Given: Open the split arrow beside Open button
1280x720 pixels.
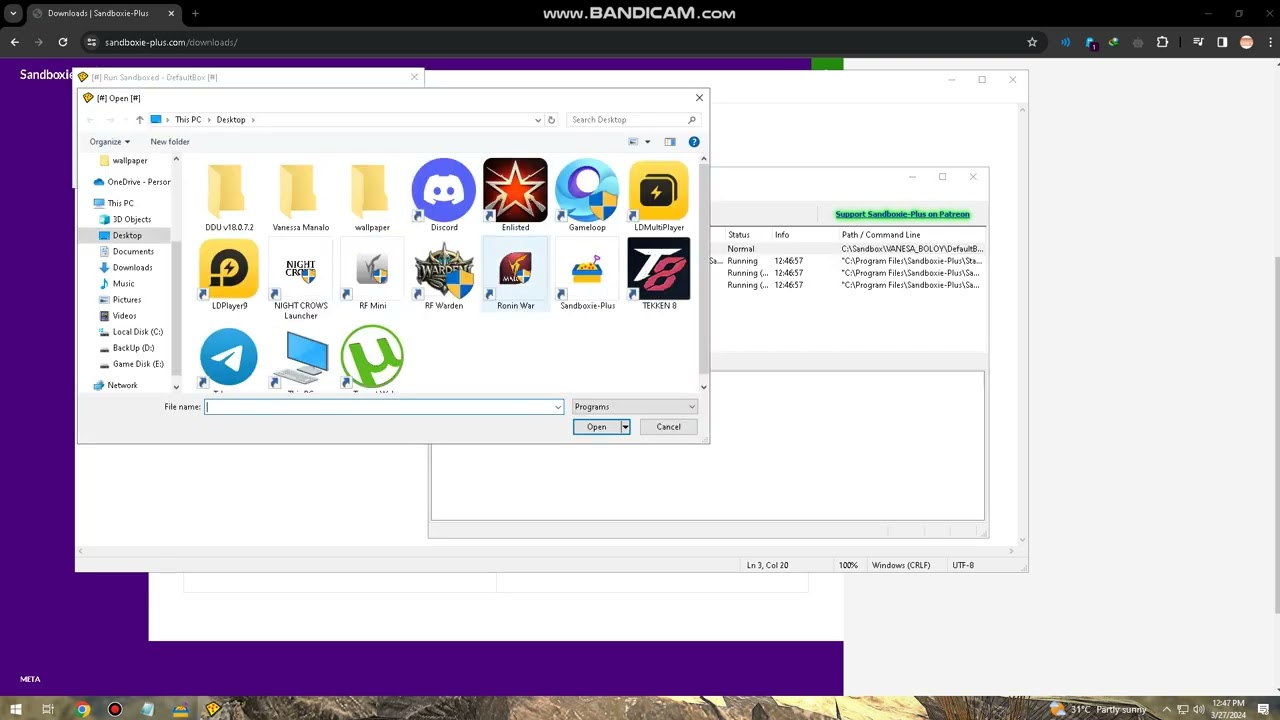Looking at the screenshot, I should point(625,427).
